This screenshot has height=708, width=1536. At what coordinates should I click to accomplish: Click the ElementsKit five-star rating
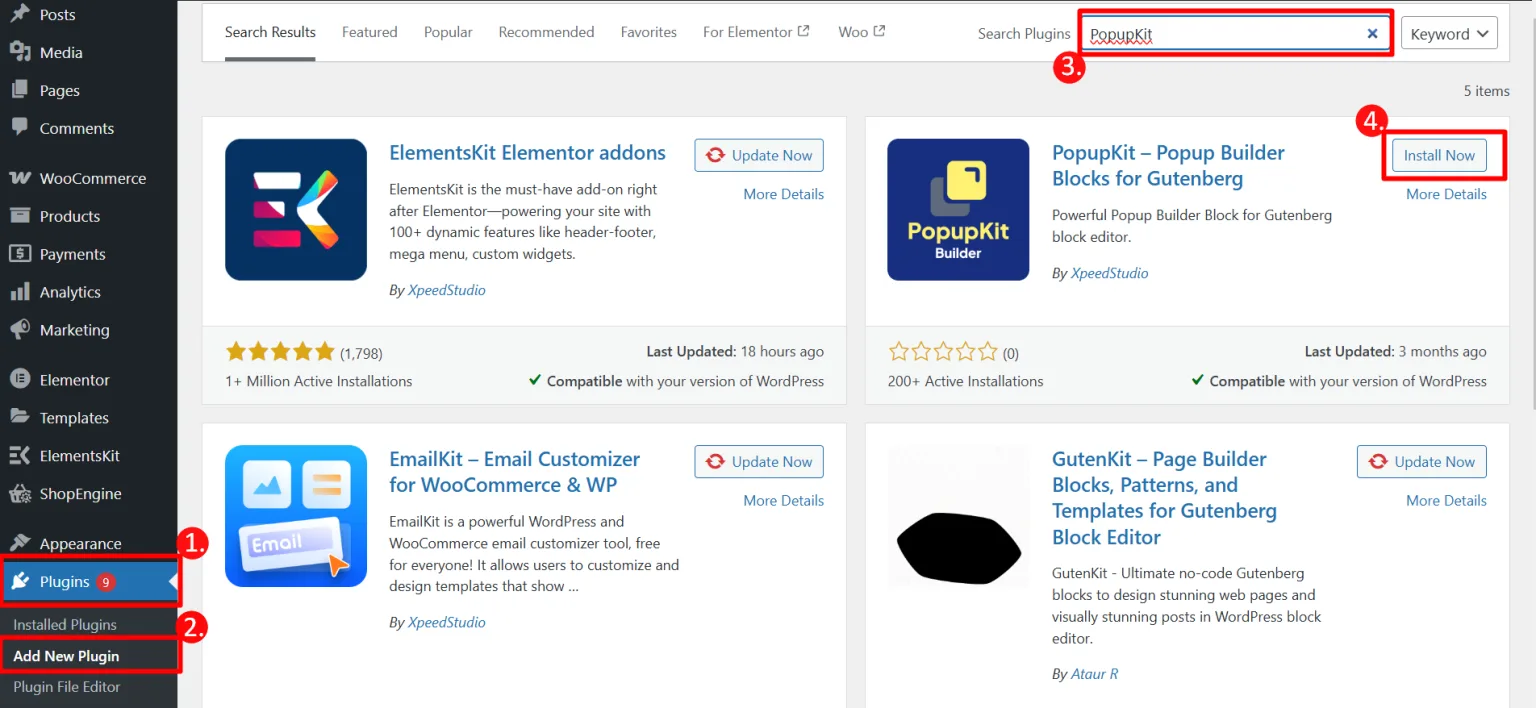(x=280, y=352)
